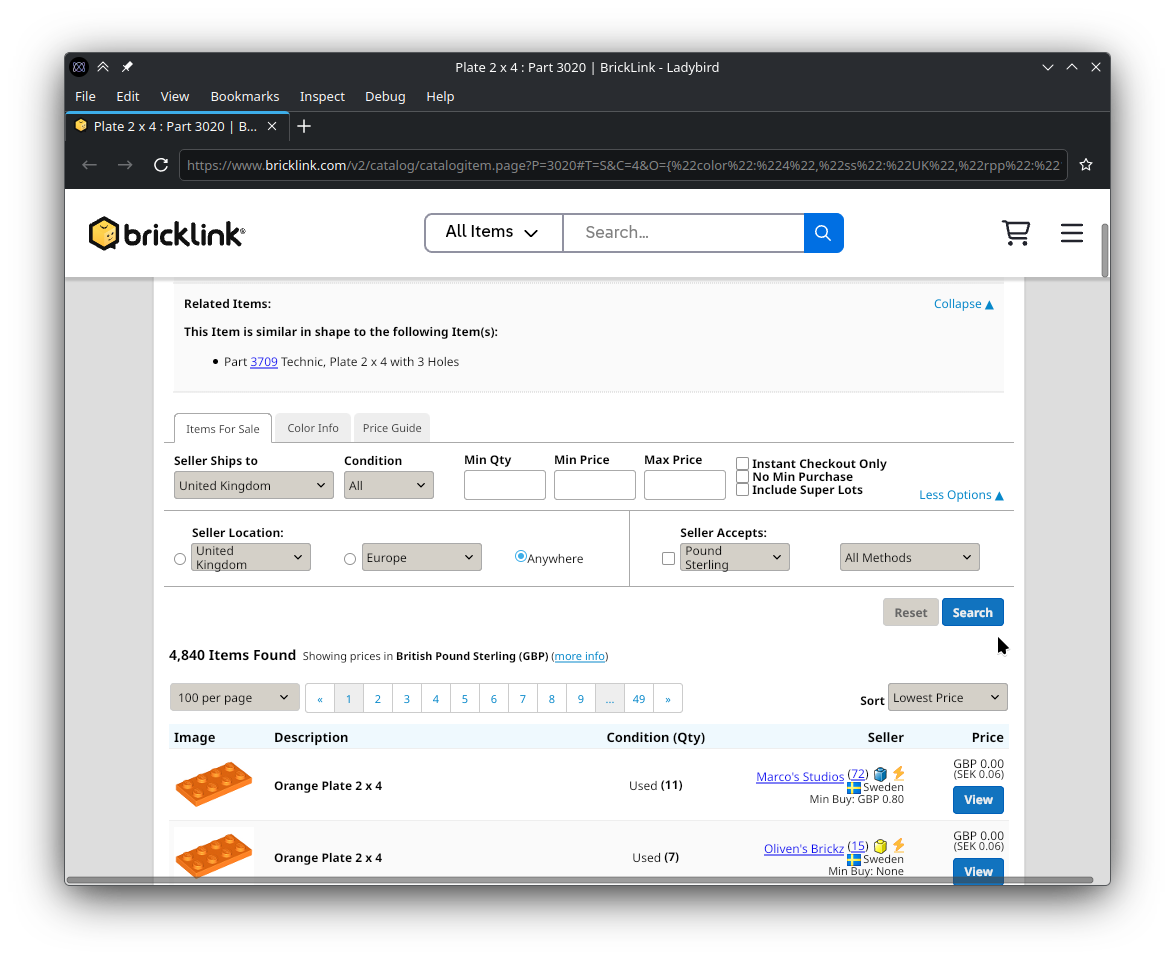Screen dimensions: 1175x962
Task: Click the first Orange Plate 2 x 4 image
Action: point(214,784)
